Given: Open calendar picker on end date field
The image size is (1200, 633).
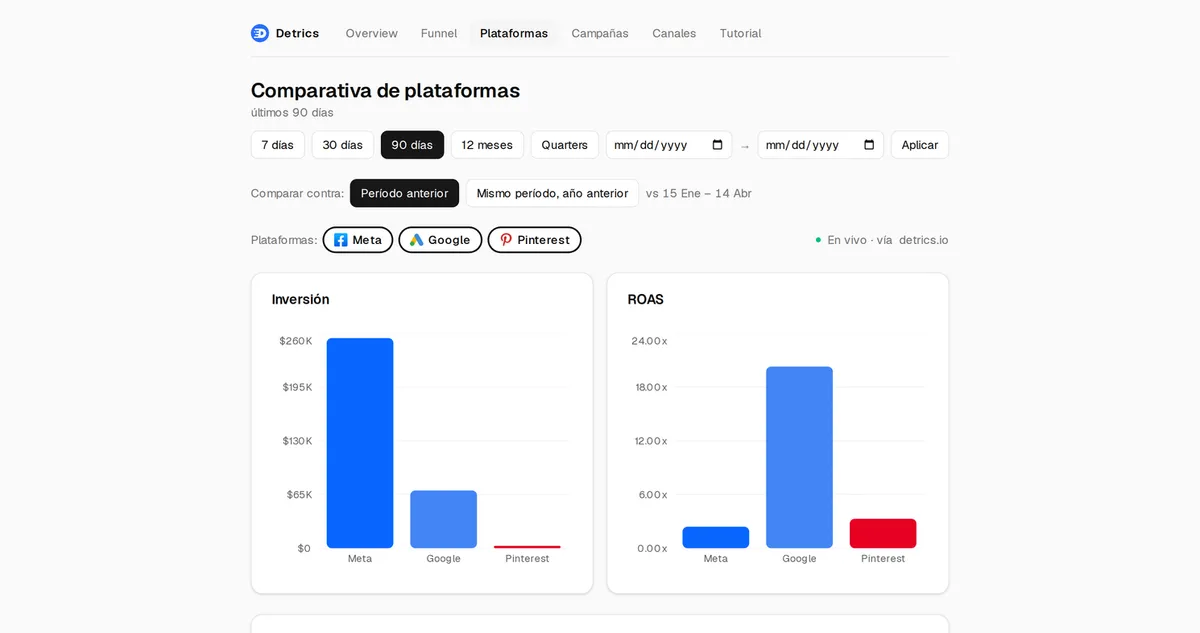Looking at the screenshot, I should pos(869,145).
